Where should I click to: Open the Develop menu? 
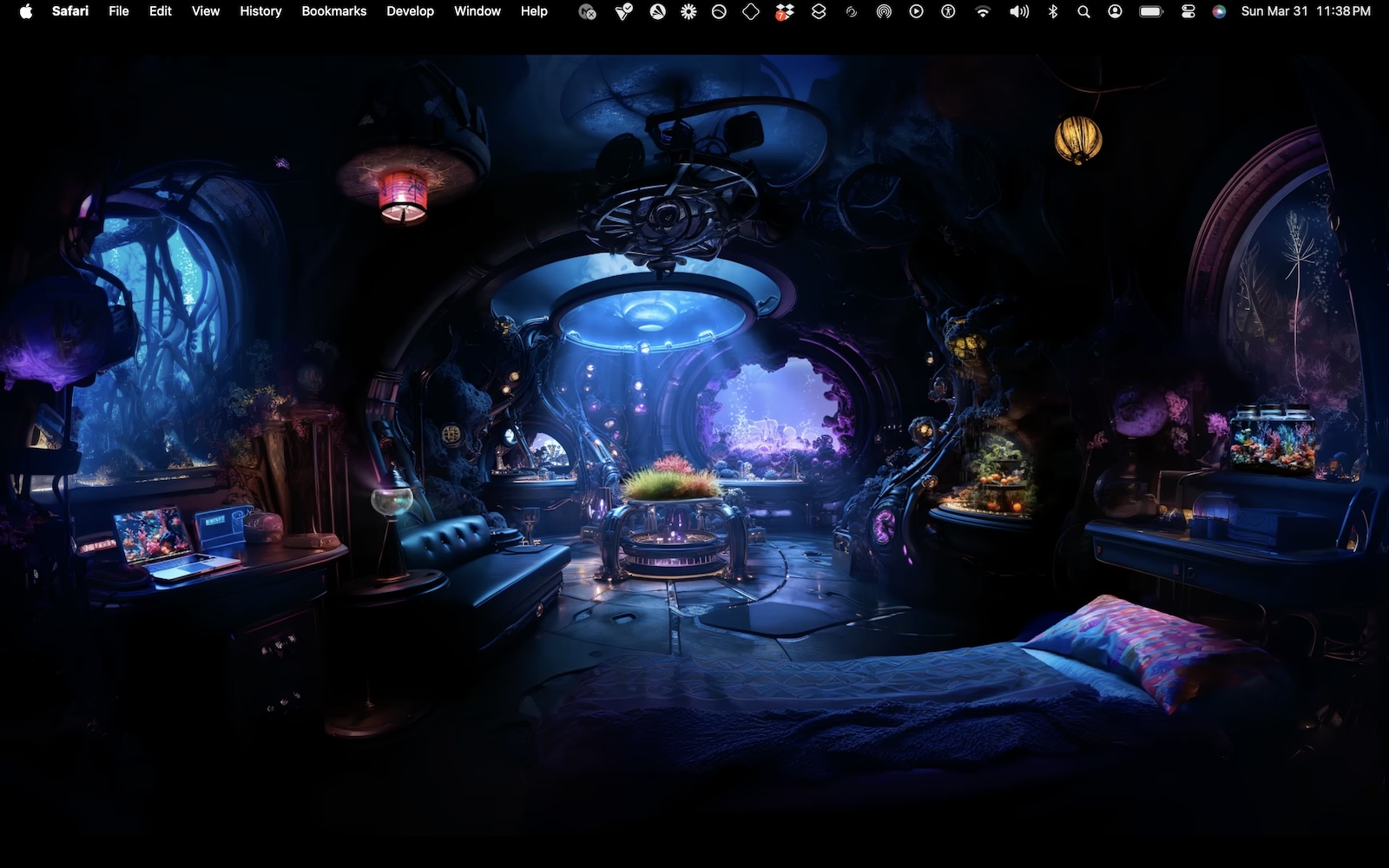(x=410, y=11)
